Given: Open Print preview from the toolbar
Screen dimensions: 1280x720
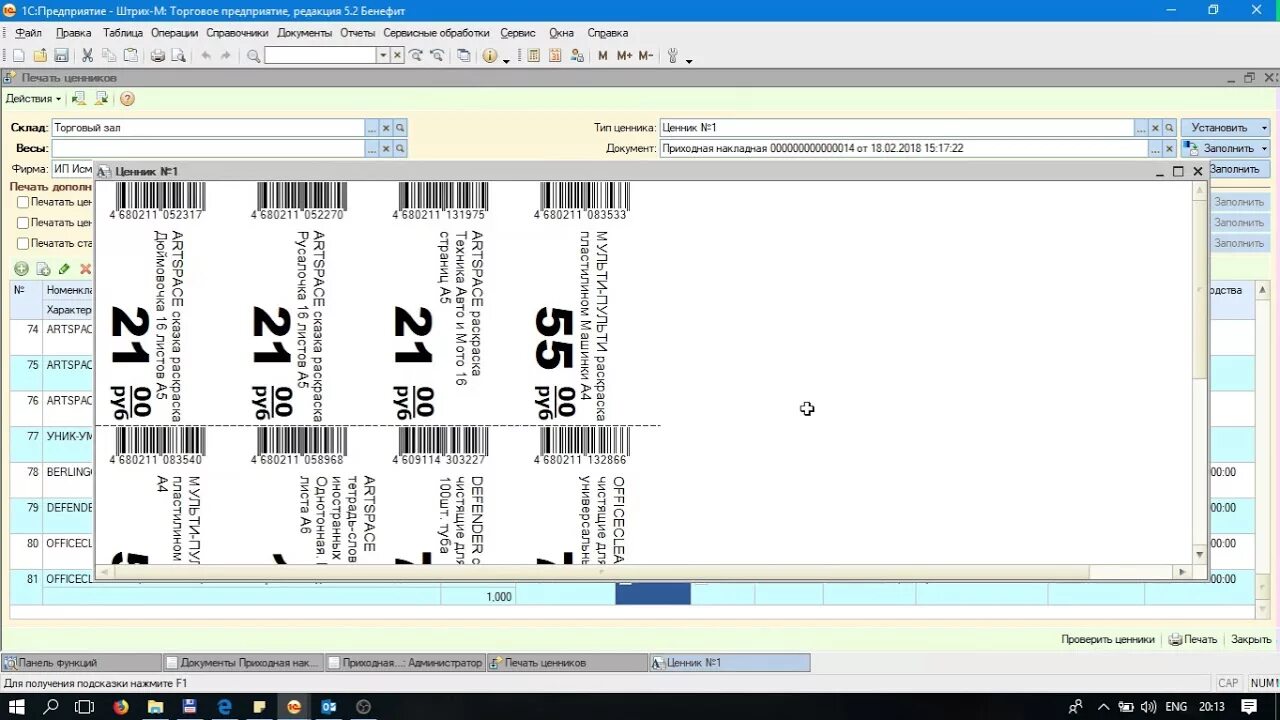Looking at the screenshot, I should pos(178,56).
